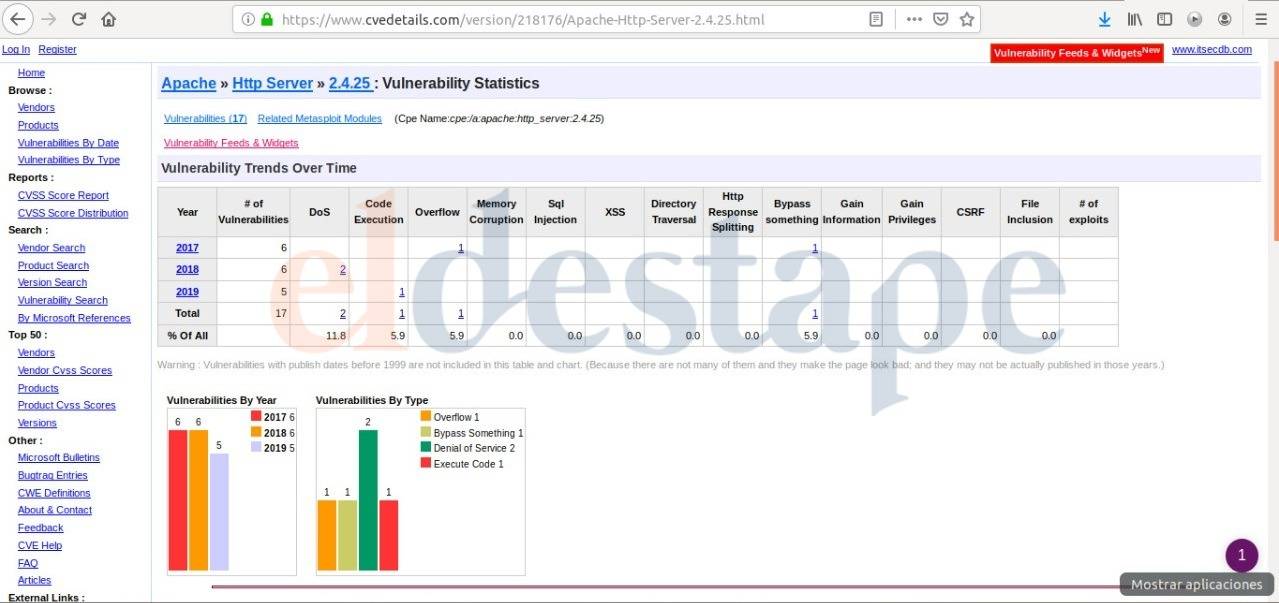Screen dimensions: 1279x603
Task: Open Vulnerability Feeds & Widgets red banner
Action: pos(1077,53)
